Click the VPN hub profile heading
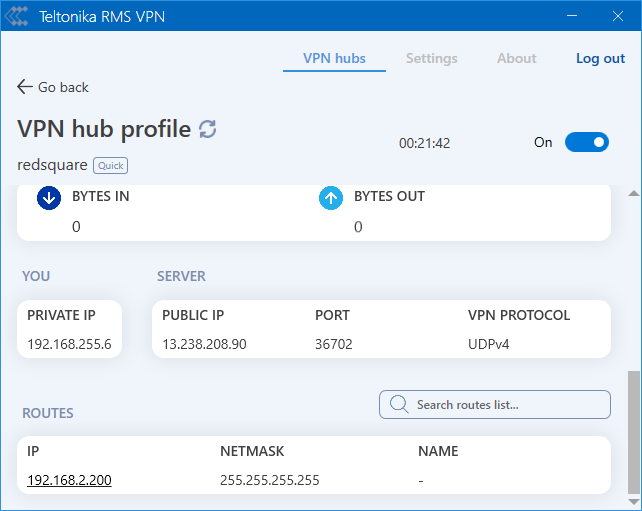642x511 pixels. 104,129
